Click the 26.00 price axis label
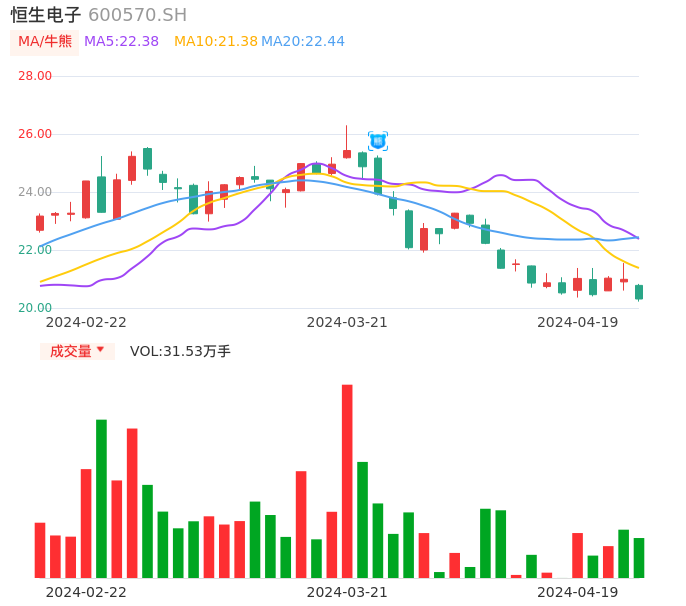This screenshot has height=606, width=686. click(35, 134)
